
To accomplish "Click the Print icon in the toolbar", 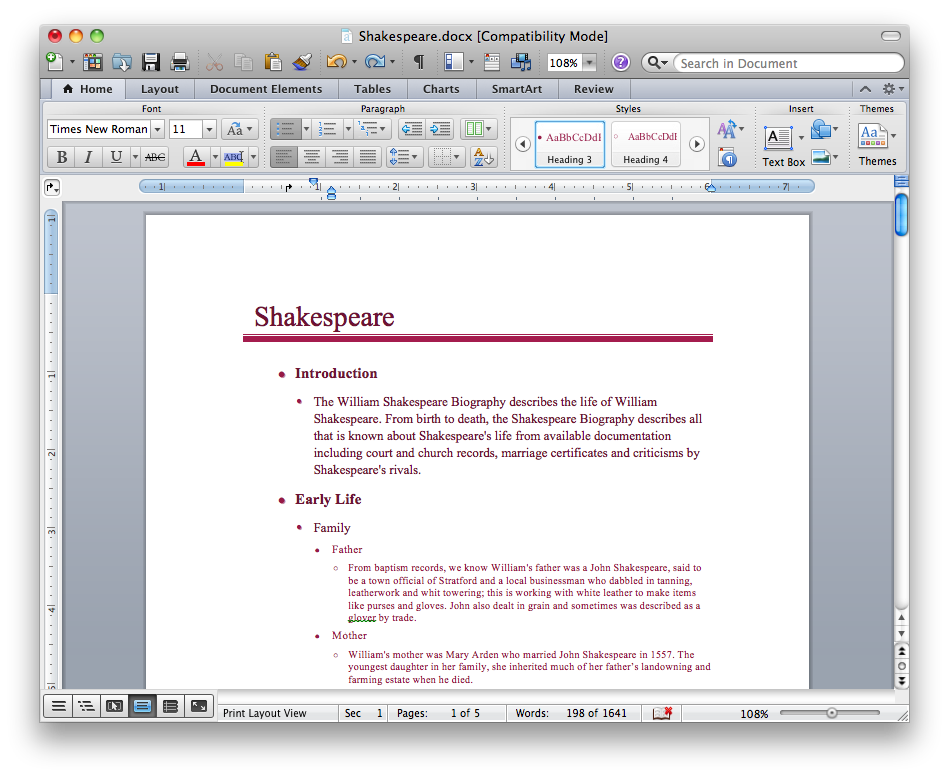I will tap(180, 62).
